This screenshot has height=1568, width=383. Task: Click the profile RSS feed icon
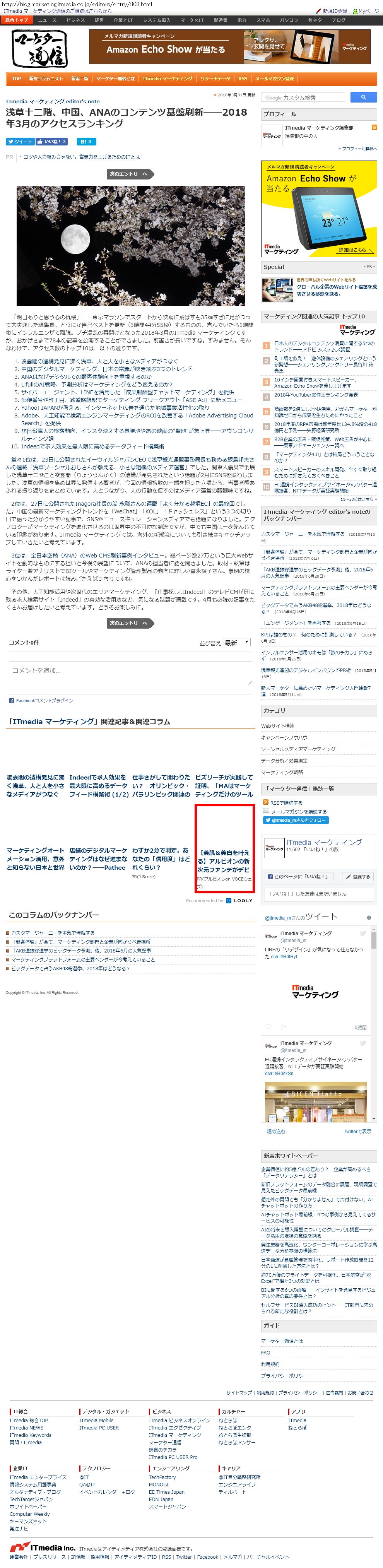pos(374,127)
